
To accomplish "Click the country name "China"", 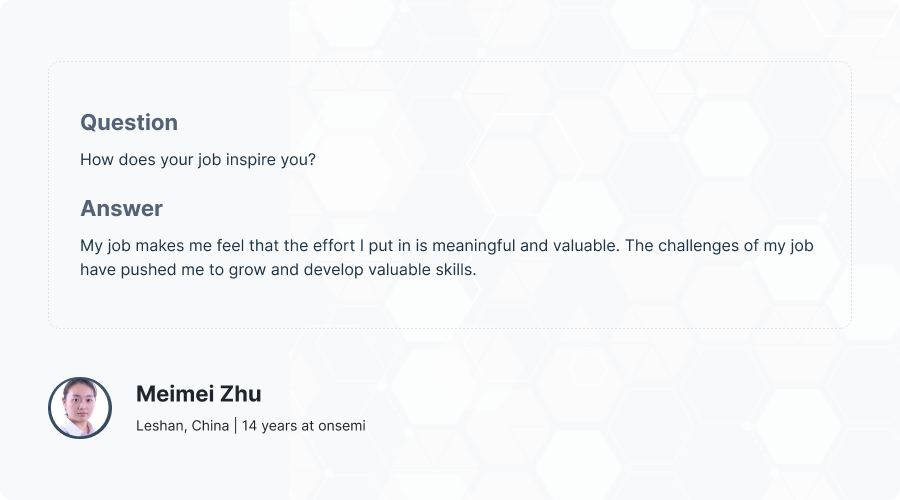I will (210, 425).
